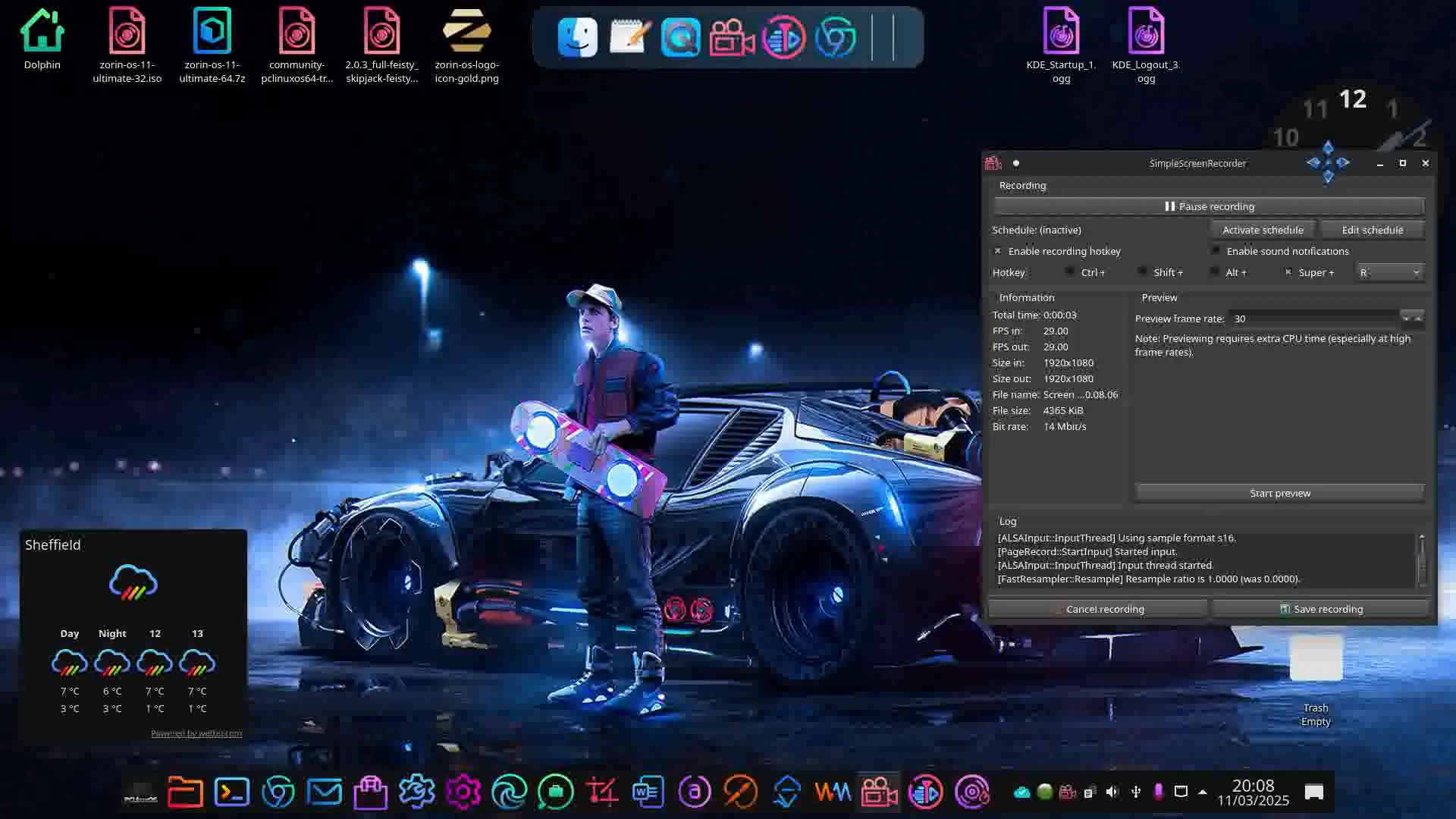Open the purple shopping bag software store
The image size is (1456, 819).
[371, 792]
